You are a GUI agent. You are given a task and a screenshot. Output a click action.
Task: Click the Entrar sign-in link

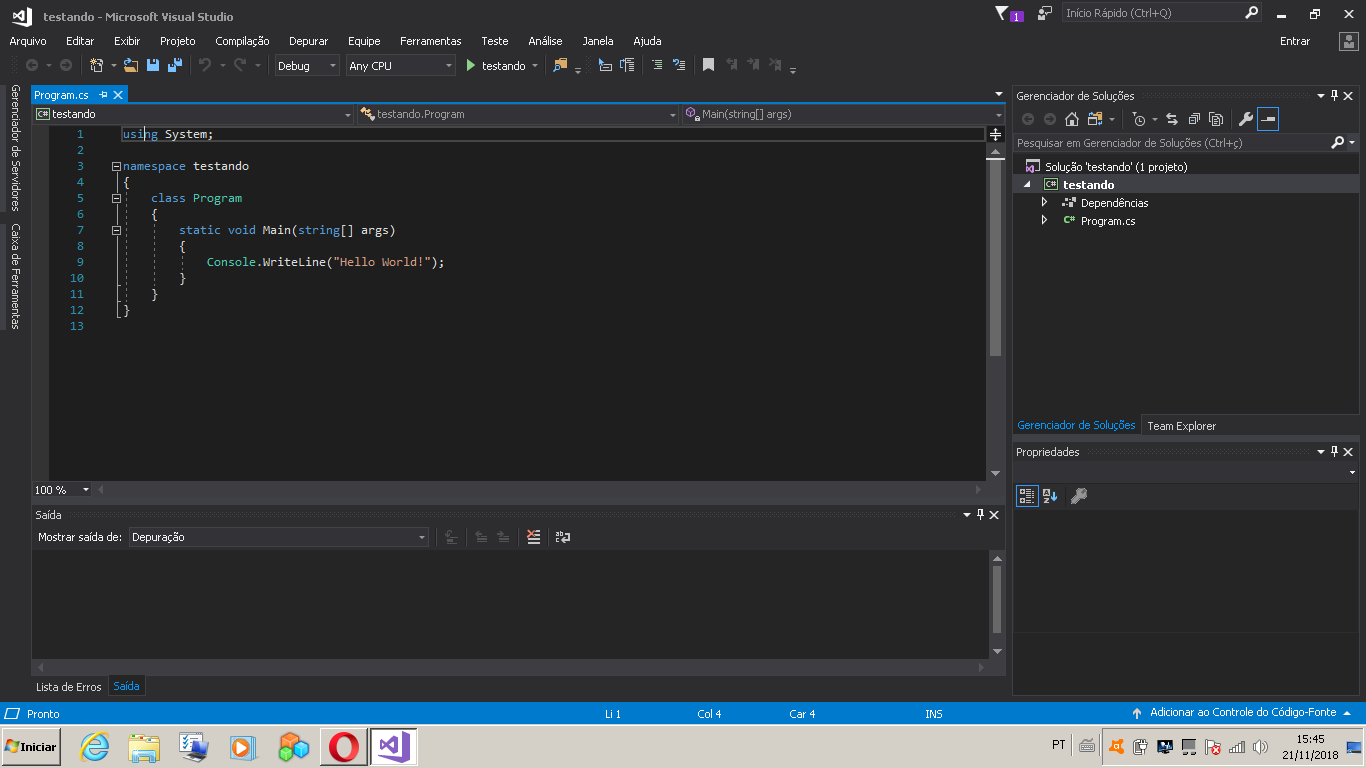[1295, 41]
